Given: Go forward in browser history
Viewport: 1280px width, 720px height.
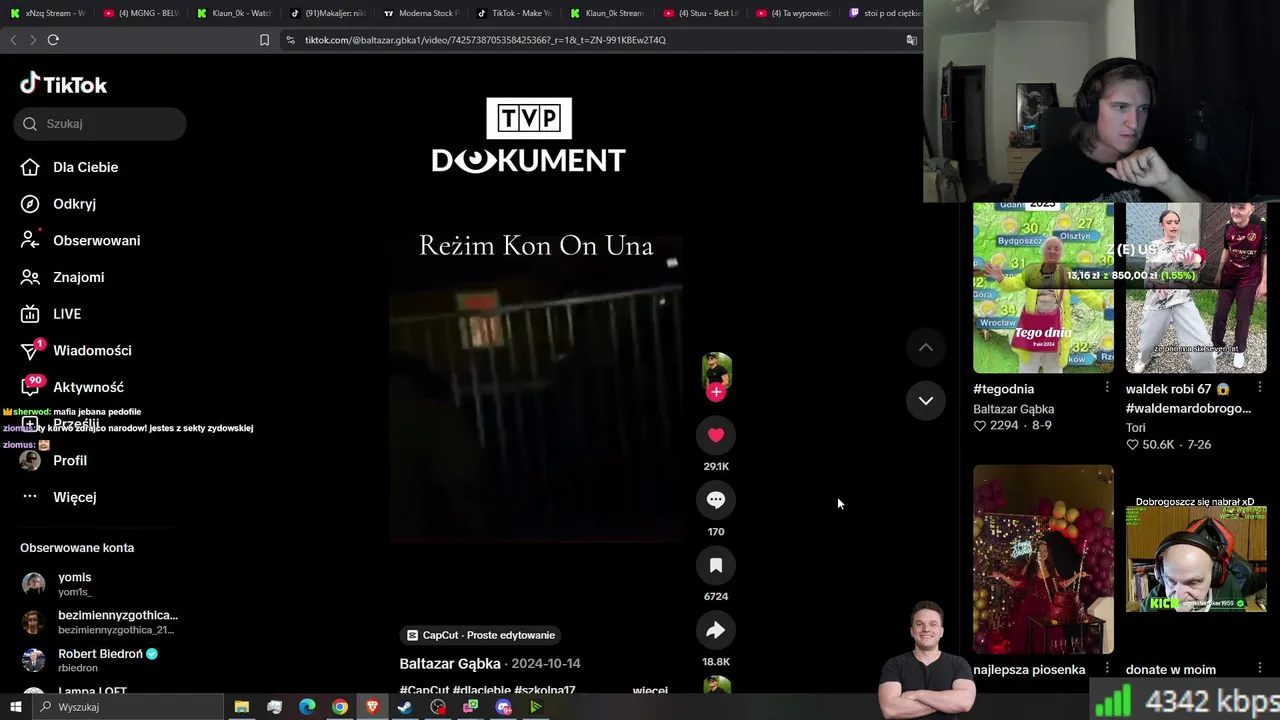Looking at the screenshot, I should [32, 40].
